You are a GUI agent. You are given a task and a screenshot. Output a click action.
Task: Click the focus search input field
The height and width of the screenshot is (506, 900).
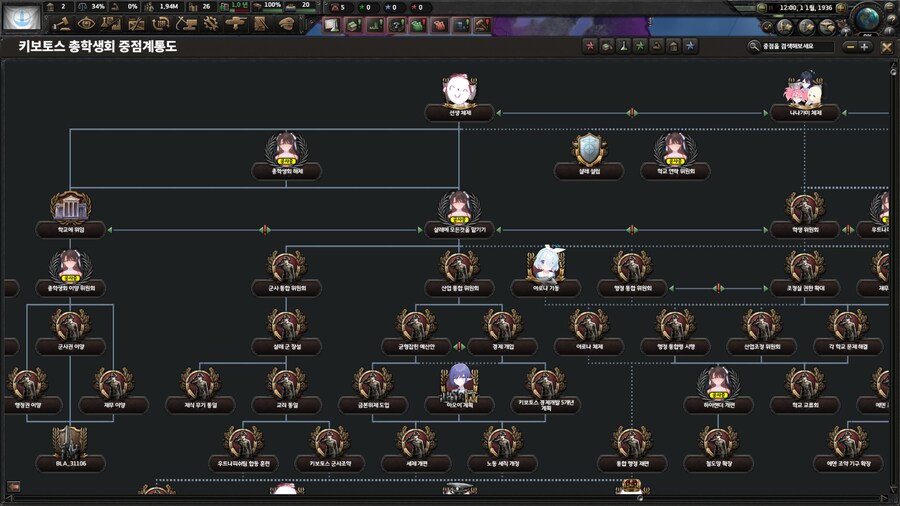pos(797,46)
